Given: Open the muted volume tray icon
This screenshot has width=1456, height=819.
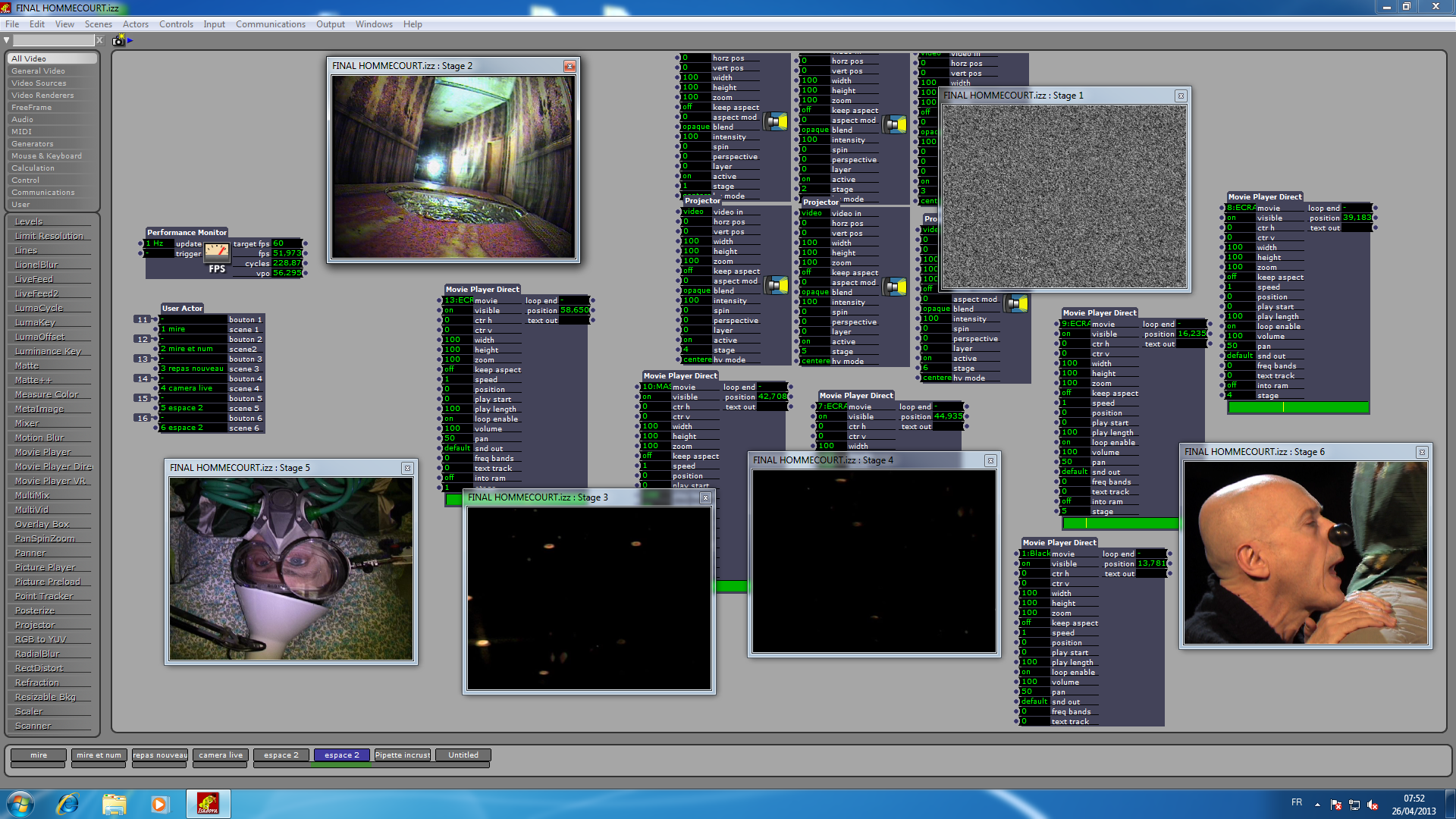Looking at the screenshot, I should [x=1373, y=805].
